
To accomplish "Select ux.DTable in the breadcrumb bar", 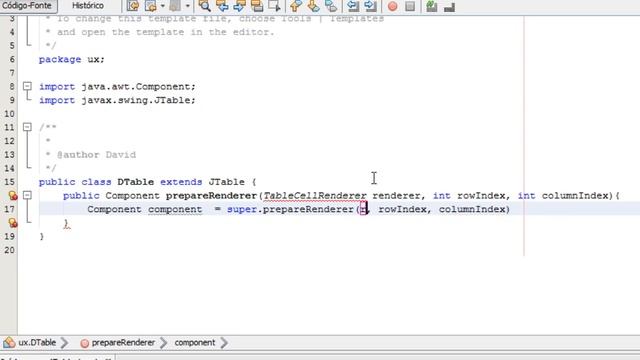I will [37, 342].
